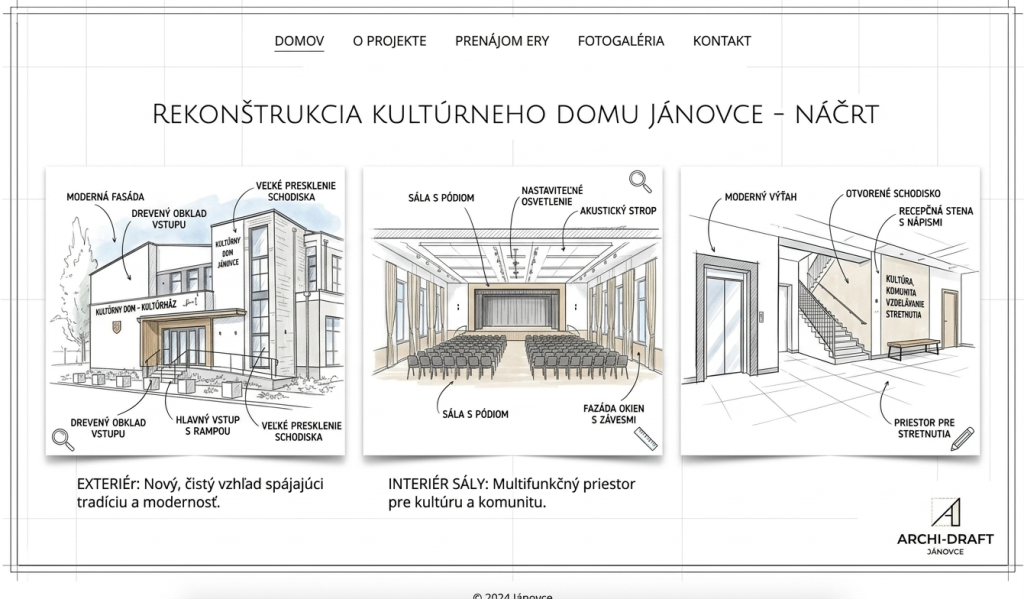Screen dimensions: 1024x599
Task: Click the NASTAVITEĽNÉ OSVETLENIE label
Action: click(x=552, y=196)
